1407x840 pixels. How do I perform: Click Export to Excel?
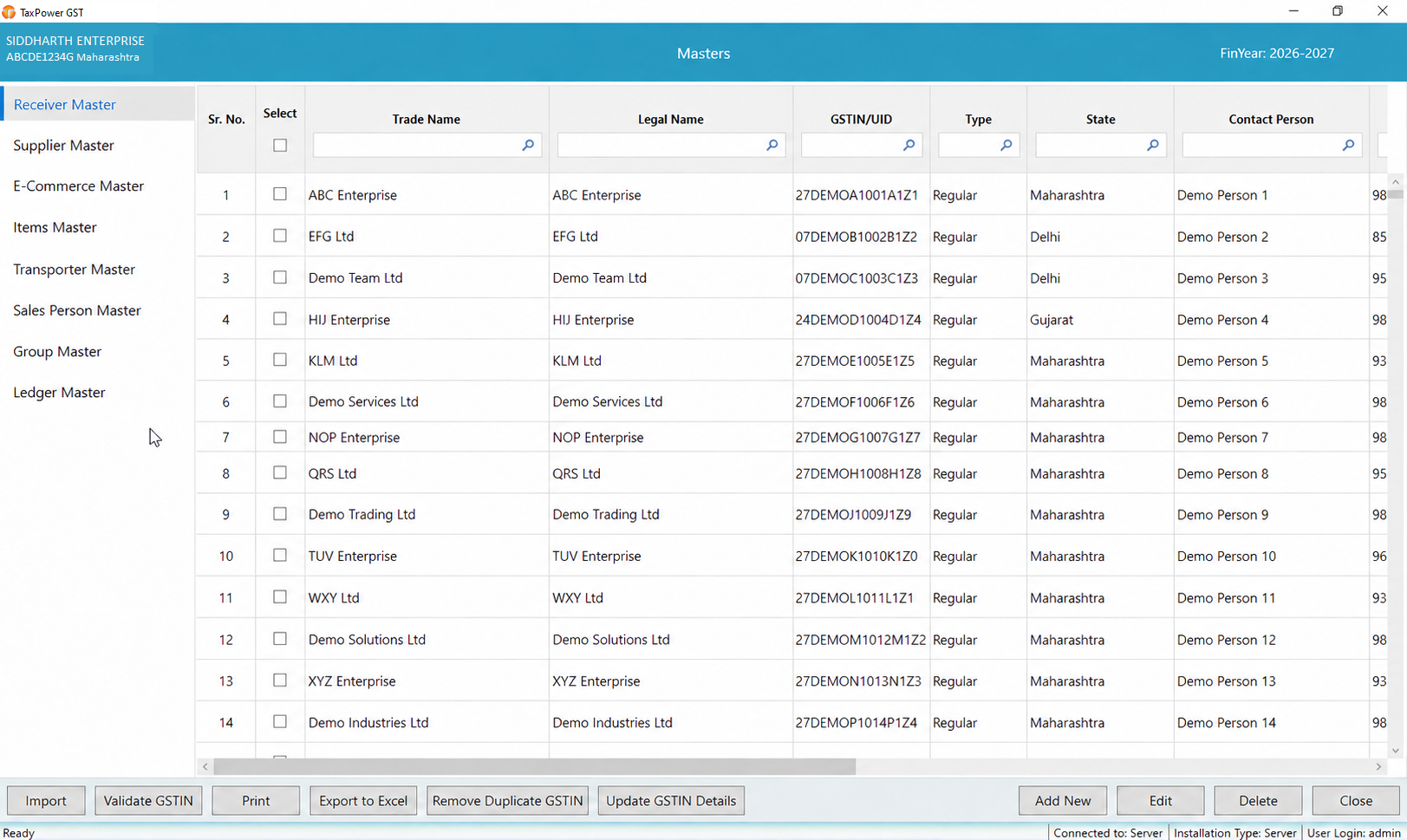coord(363,800)
